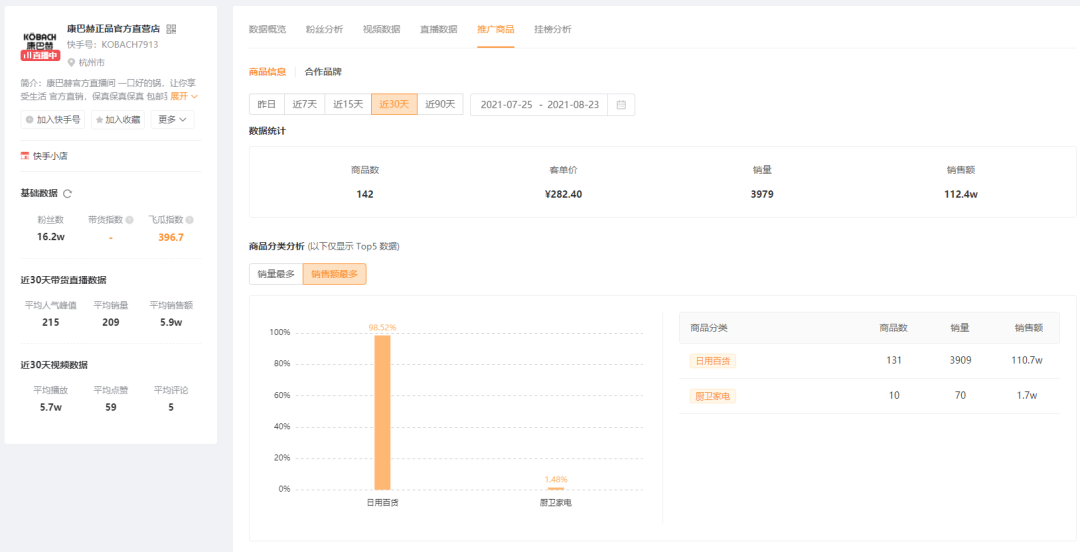Click the 销量 column header in category table
This screenshot has height=552, width=1080.
[x=960, y=328]
